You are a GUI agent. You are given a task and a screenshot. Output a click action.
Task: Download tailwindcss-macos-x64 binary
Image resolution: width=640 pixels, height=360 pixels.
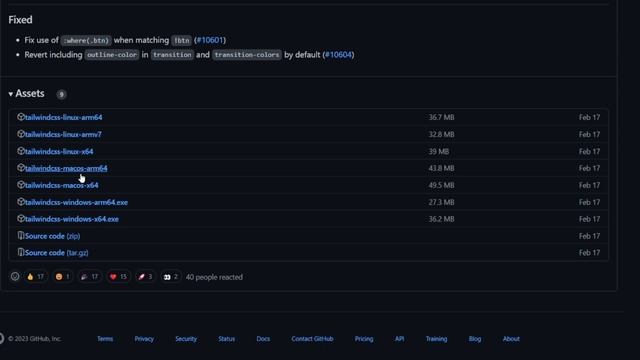pos(61,185)
